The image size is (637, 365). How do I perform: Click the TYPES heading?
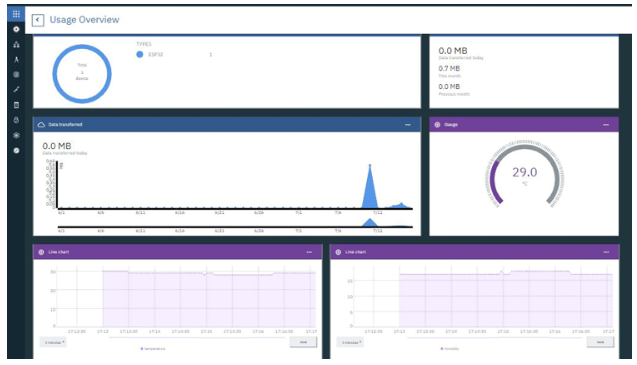coord(144,44)
